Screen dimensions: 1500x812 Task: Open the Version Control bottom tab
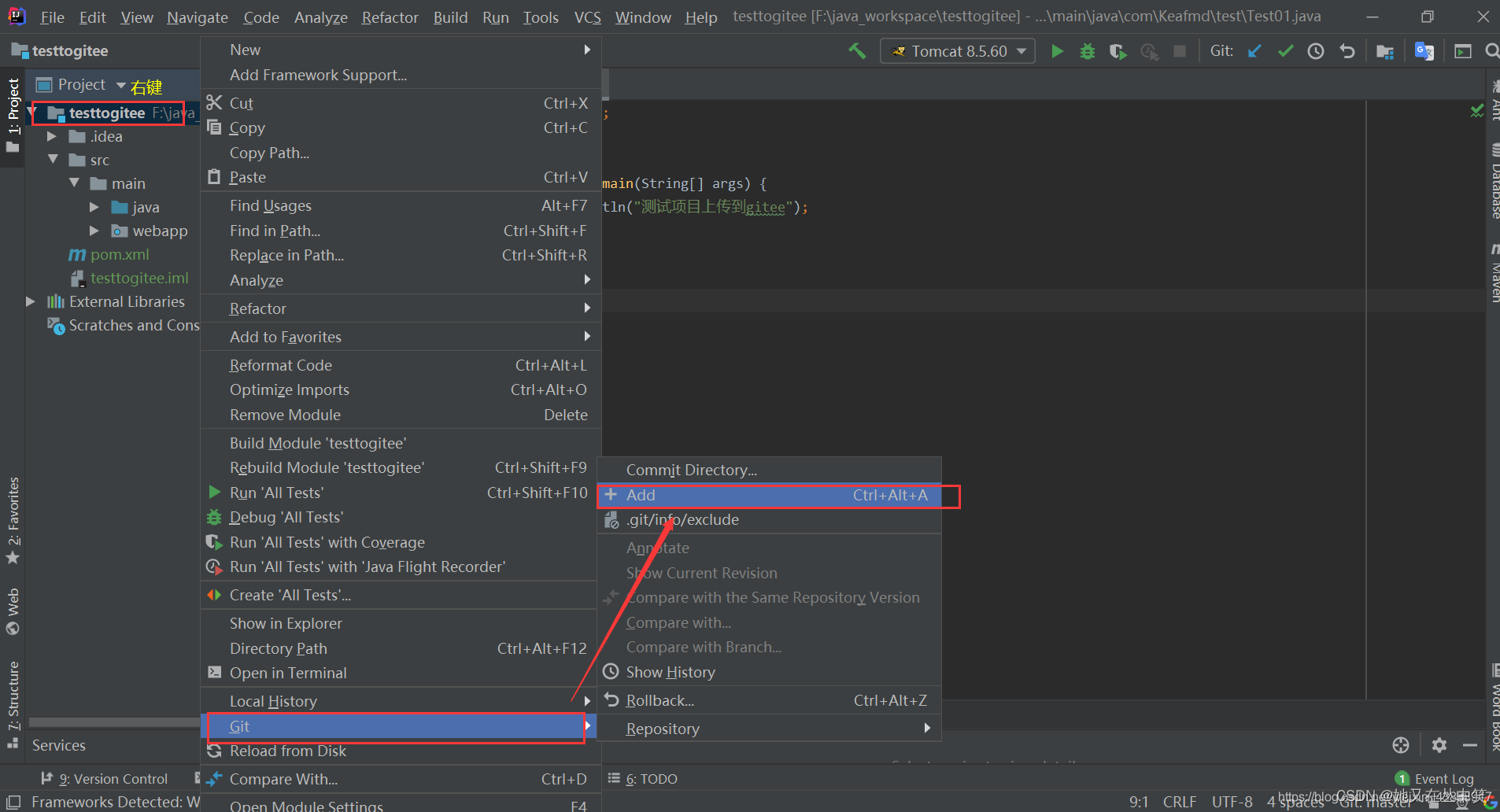105,779
